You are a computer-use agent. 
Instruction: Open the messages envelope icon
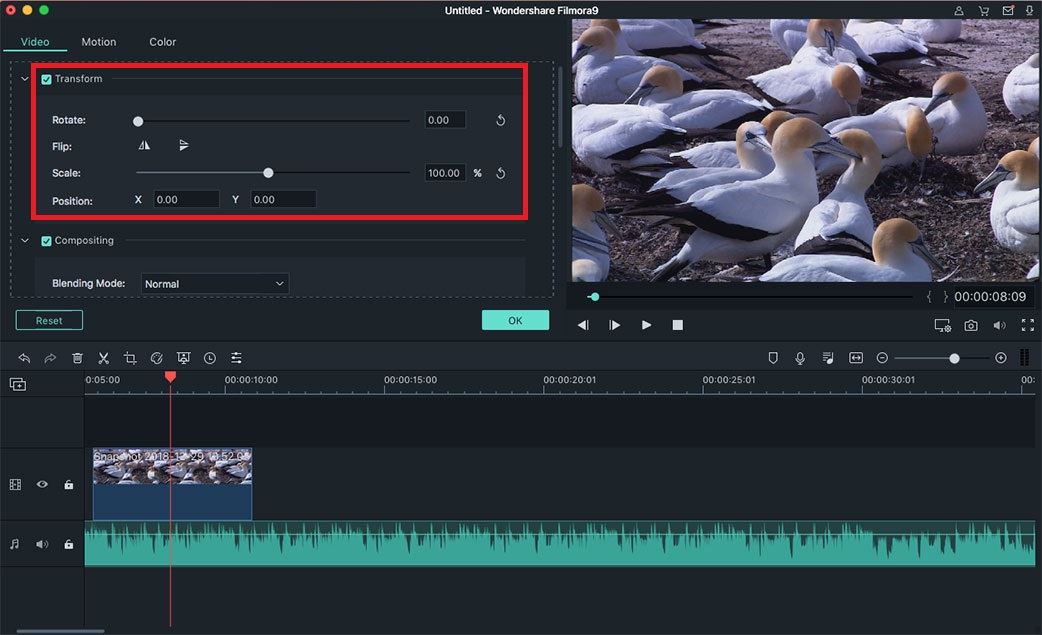tap(1008, 11)
